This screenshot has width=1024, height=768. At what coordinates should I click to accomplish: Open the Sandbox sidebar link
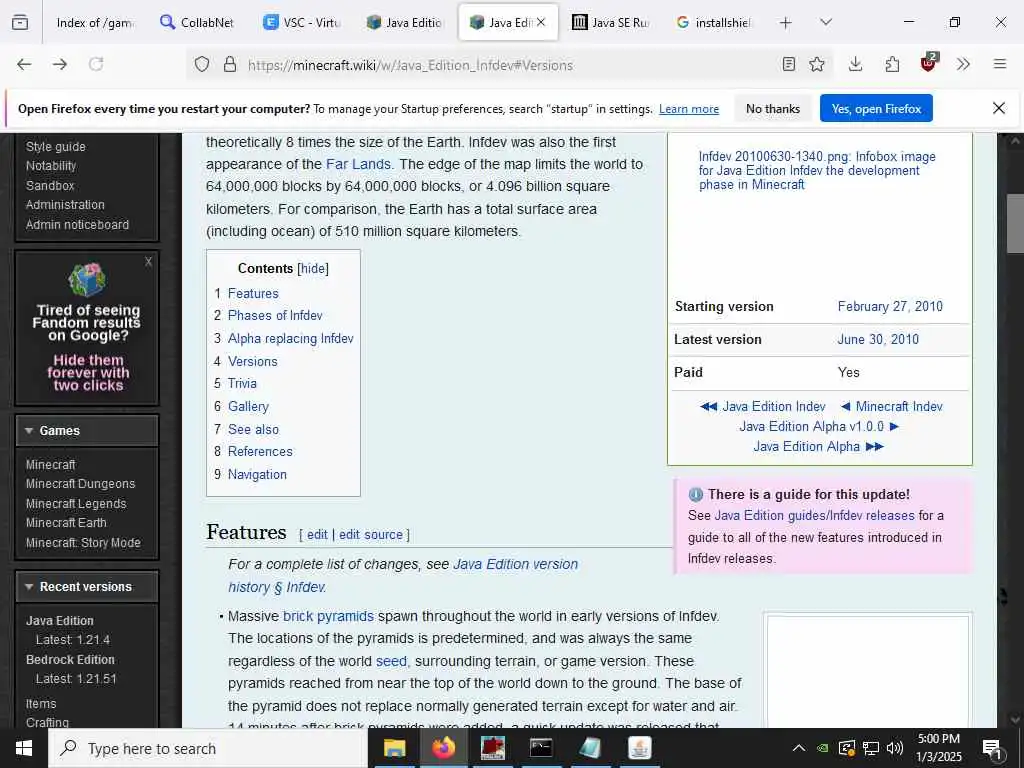point(50,185)
